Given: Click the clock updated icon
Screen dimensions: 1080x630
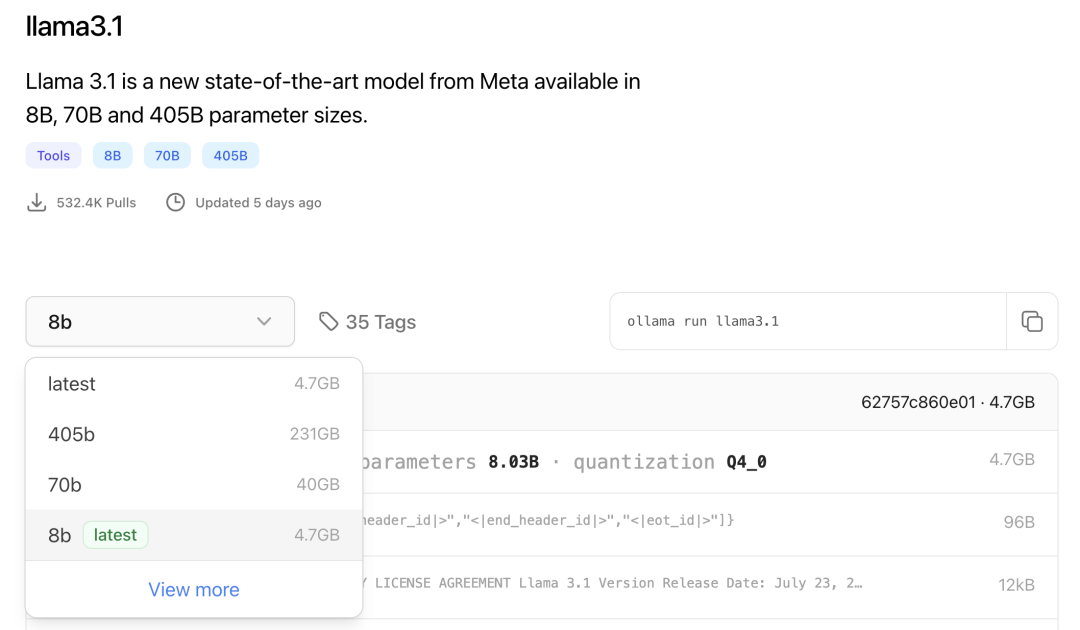Looking at the screenshot, I should pyautogui.click(x=176, y=203).
